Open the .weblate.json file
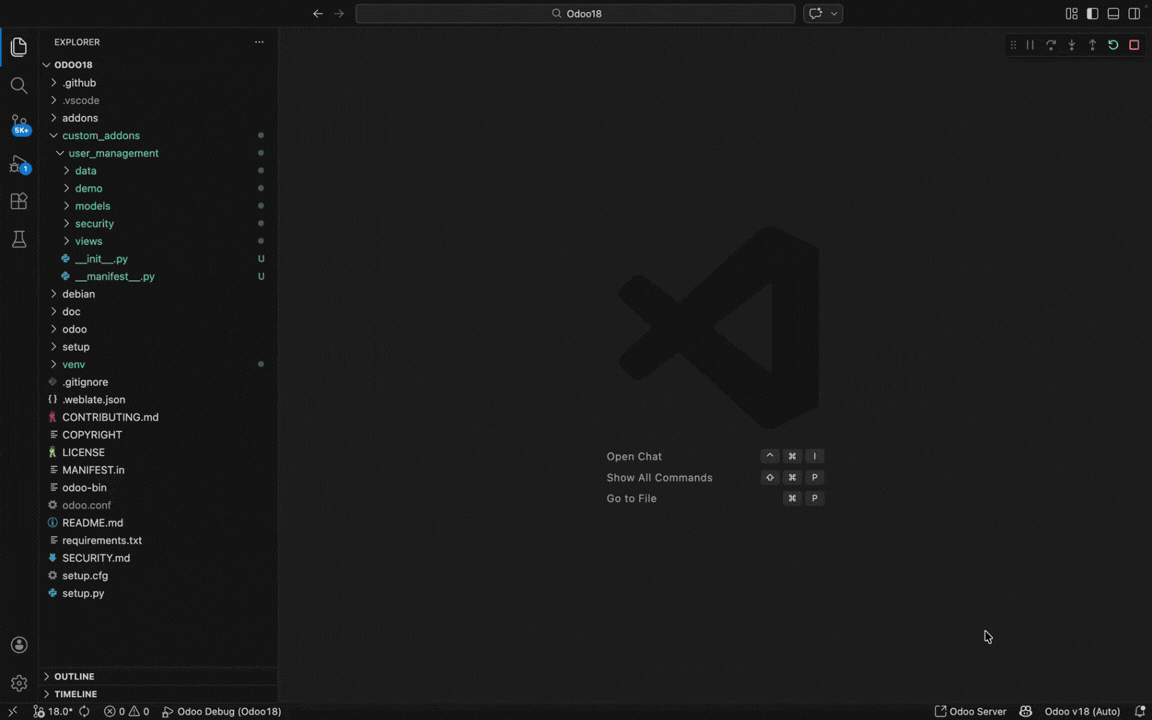 (x=158, y=400)
